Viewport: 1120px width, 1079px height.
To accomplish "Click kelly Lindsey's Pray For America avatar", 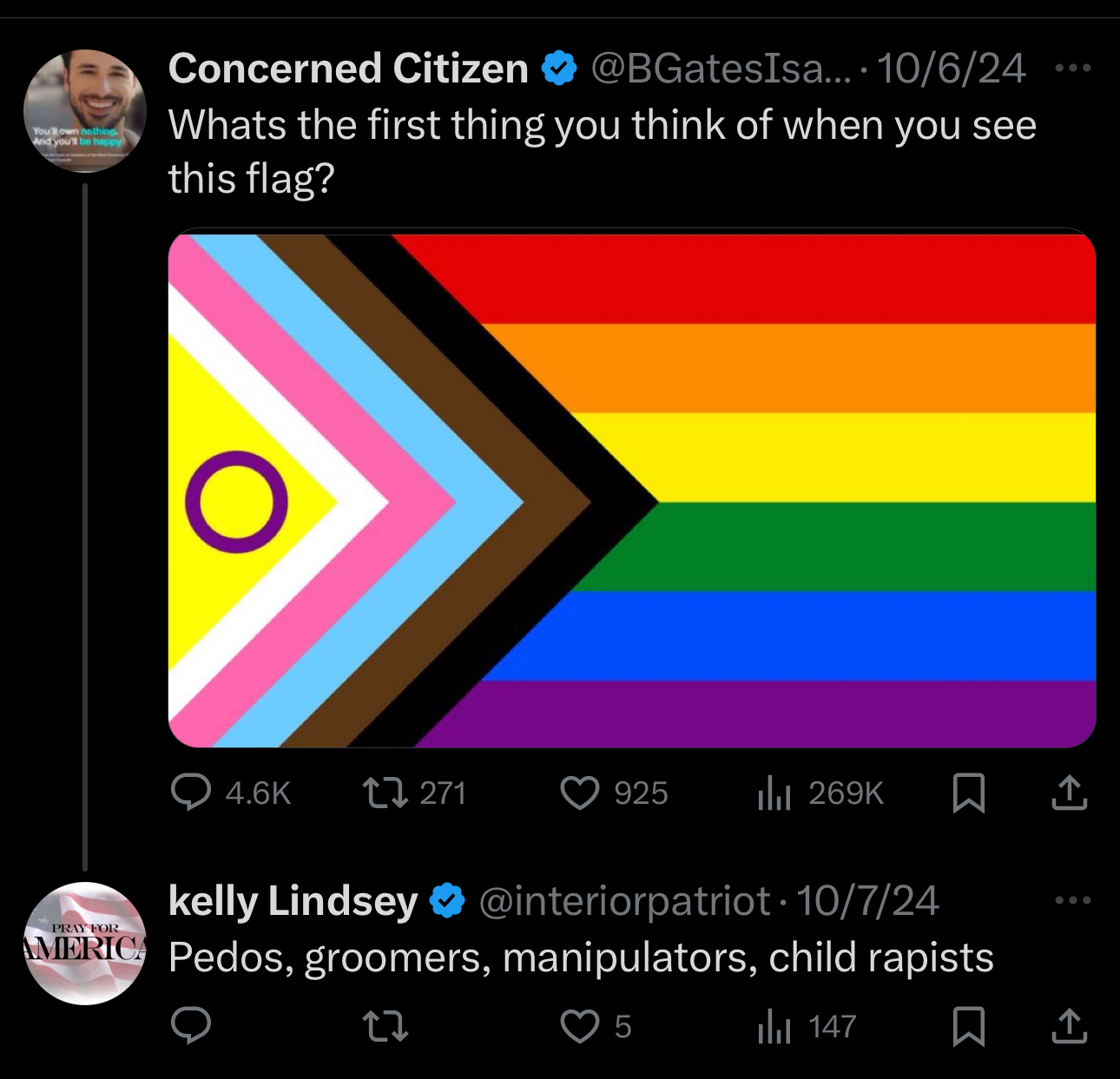I will (x=84, y=939).
